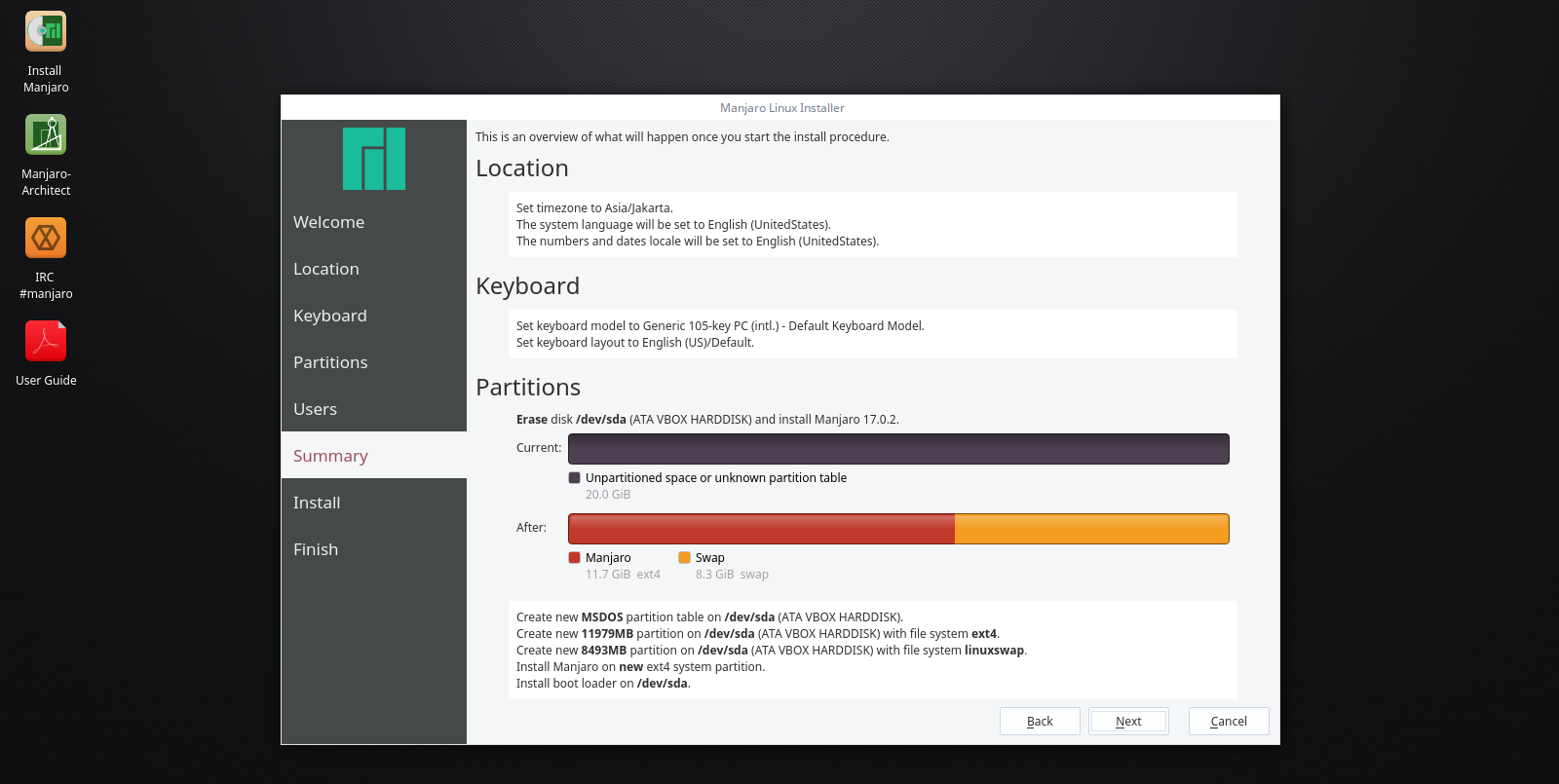The height and width of the screenshot is (784, 1559).
Task: Click the Create new 8493MB partition line
Action: [x=772, y=651]
